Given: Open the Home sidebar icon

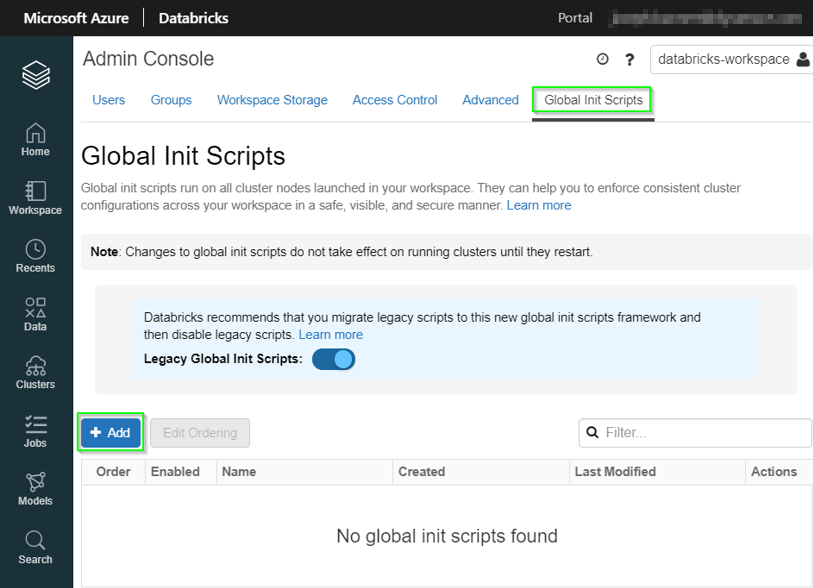Looking at the screenshot, I should (35, 139).
